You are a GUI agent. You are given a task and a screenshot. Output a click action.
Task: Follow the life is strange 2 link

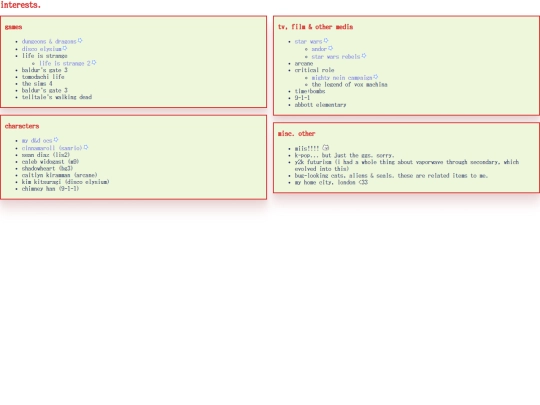65,63
